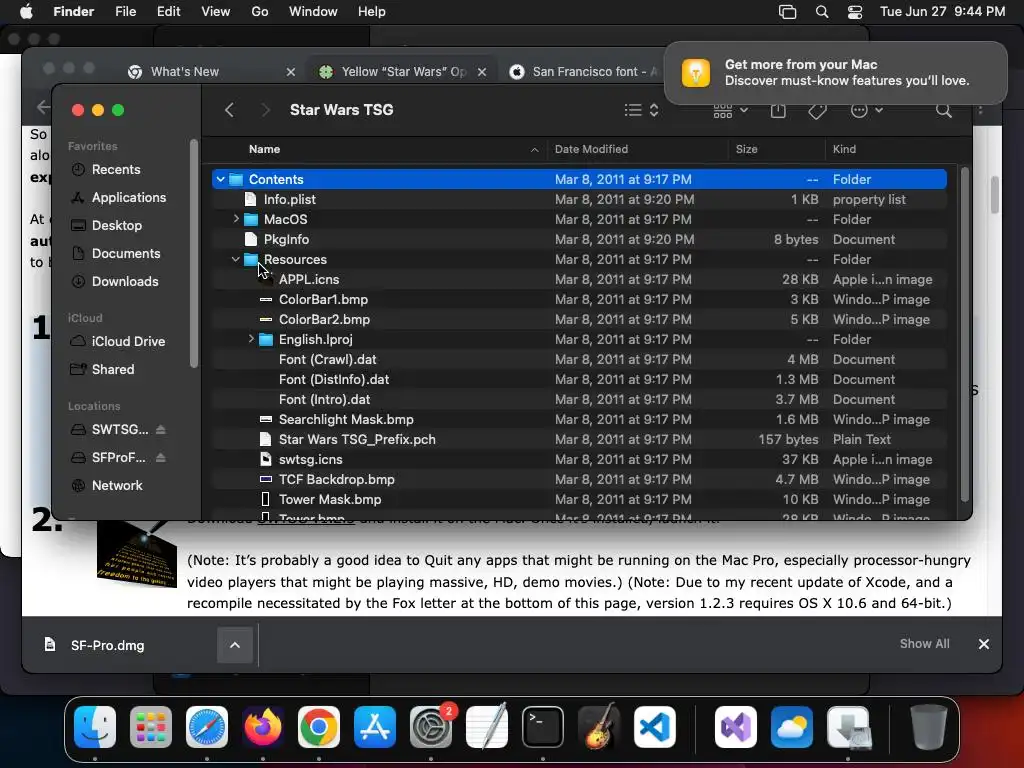Close the Yellow Star Wars tab
The image size is (1024, 768).
tap(482, 72)
